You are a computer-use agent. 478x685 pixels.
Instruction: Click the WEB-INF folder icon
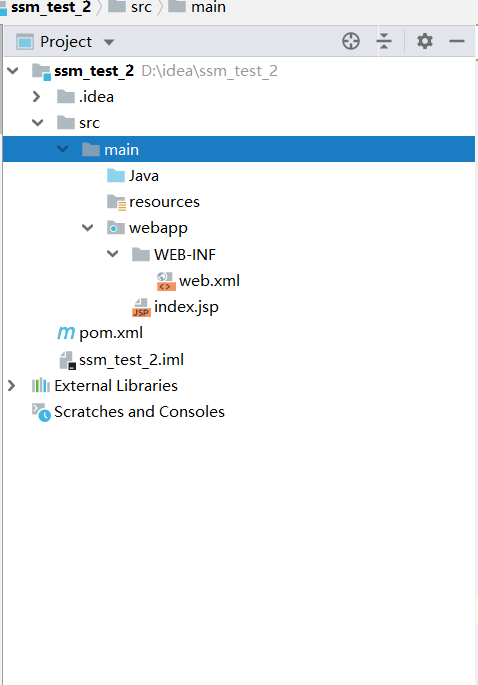[x=141, y=254]
